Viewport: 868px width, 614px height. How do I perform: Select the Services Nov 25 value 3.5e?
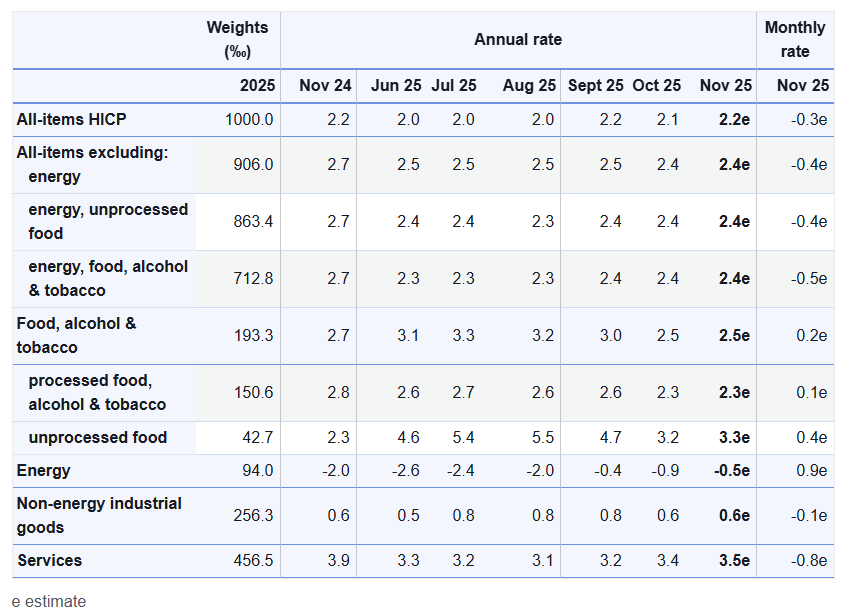(x=734, y=561)
